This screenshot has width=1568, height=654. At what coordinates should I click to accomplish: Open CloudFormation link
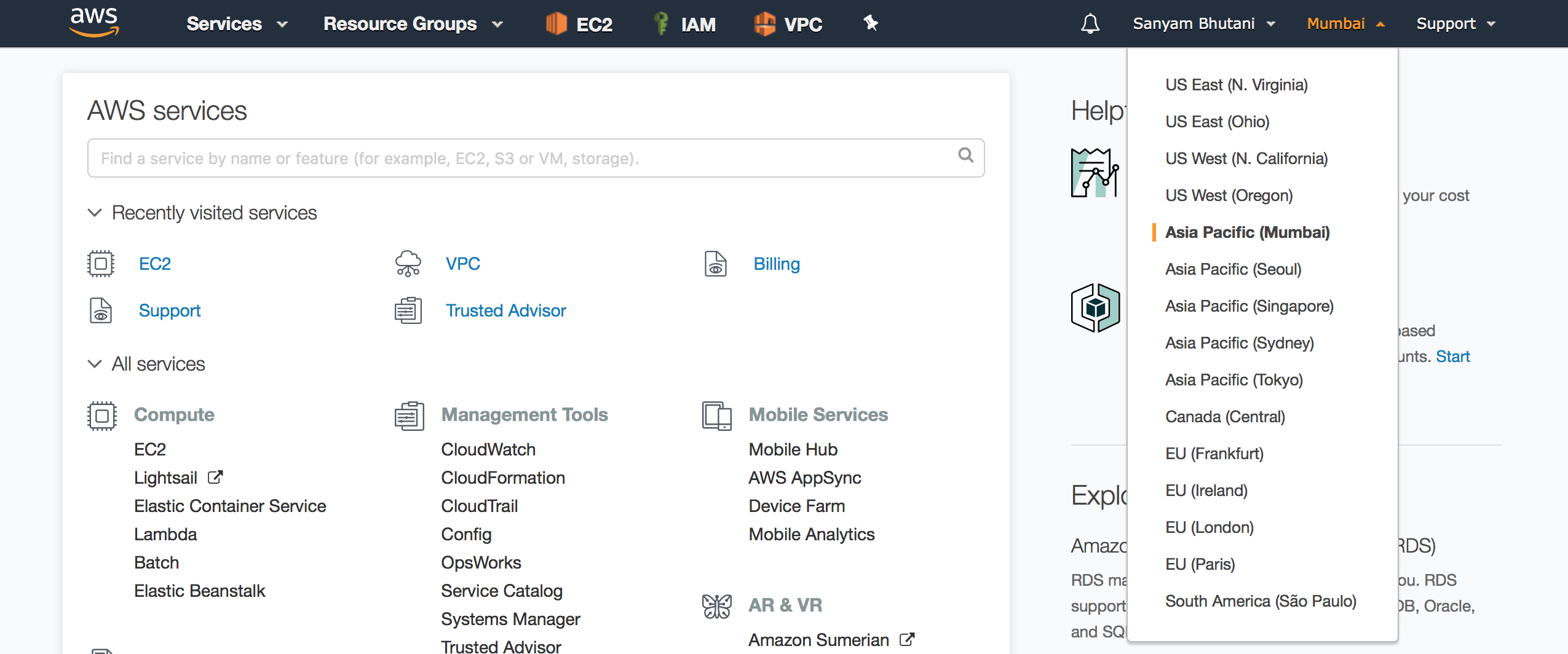click(503, 478)
